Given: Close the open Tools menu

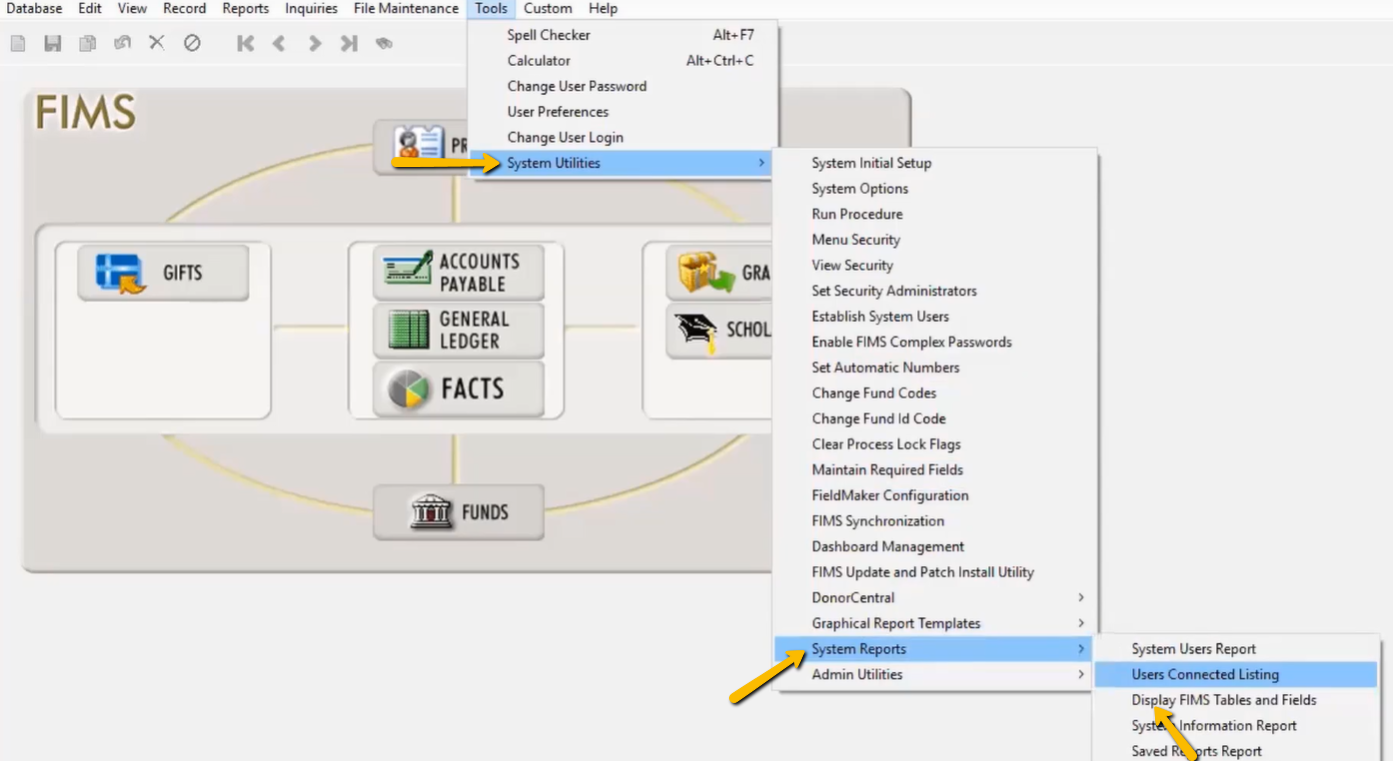Looking at the screenshot, I should point(491,8).
